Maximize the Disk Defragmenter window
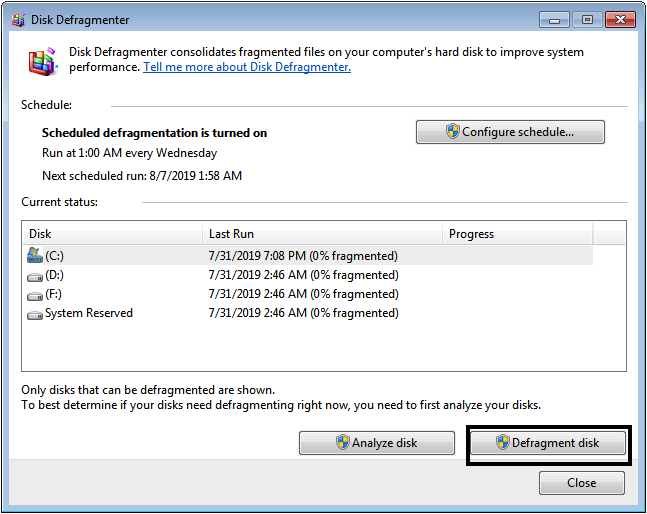Image resolution: width=647 pixels, height=514 pixels. [586, 19]
